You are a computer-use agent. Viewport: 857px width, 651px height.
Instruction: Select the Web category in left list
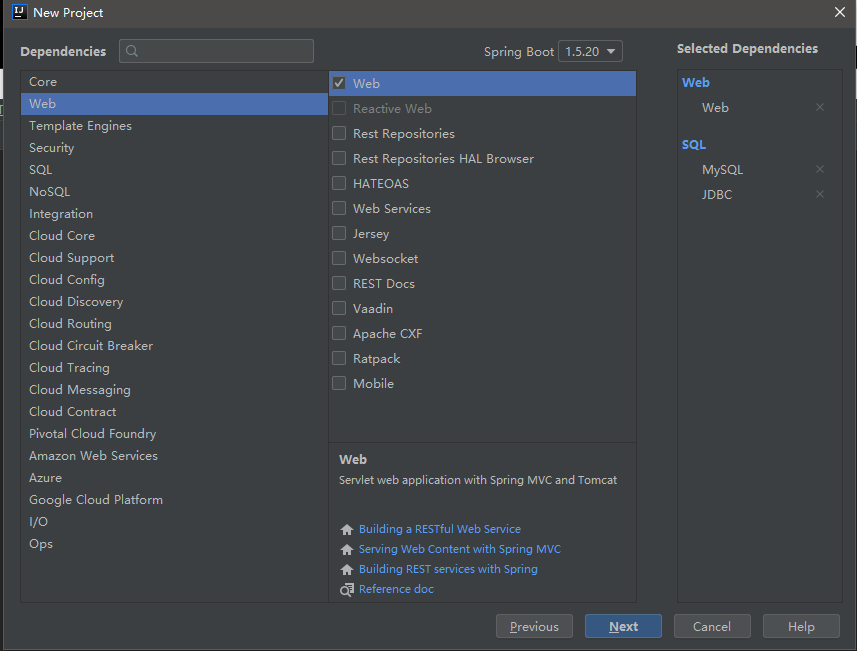174,103
